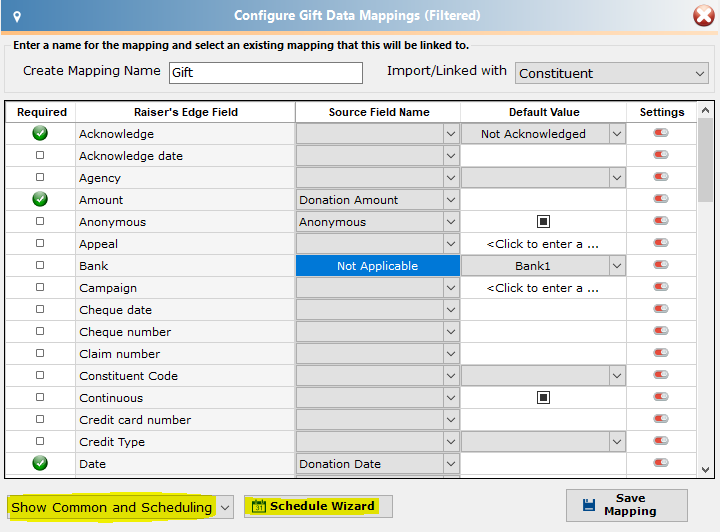Toggle the Anonymous default value checkbox
Screen dimensions: 720x532
click(x=543, y=222)
